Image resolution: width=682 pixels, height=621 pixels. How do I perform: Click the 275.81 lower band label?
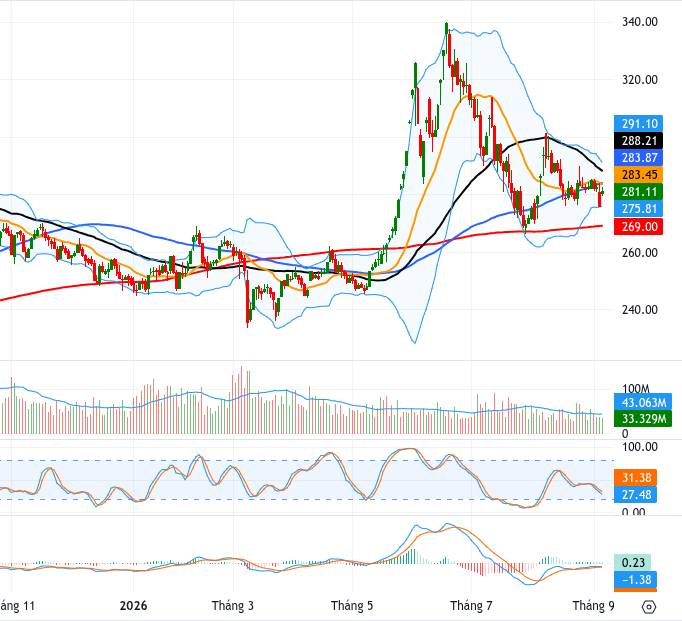(x=638, y=209)
